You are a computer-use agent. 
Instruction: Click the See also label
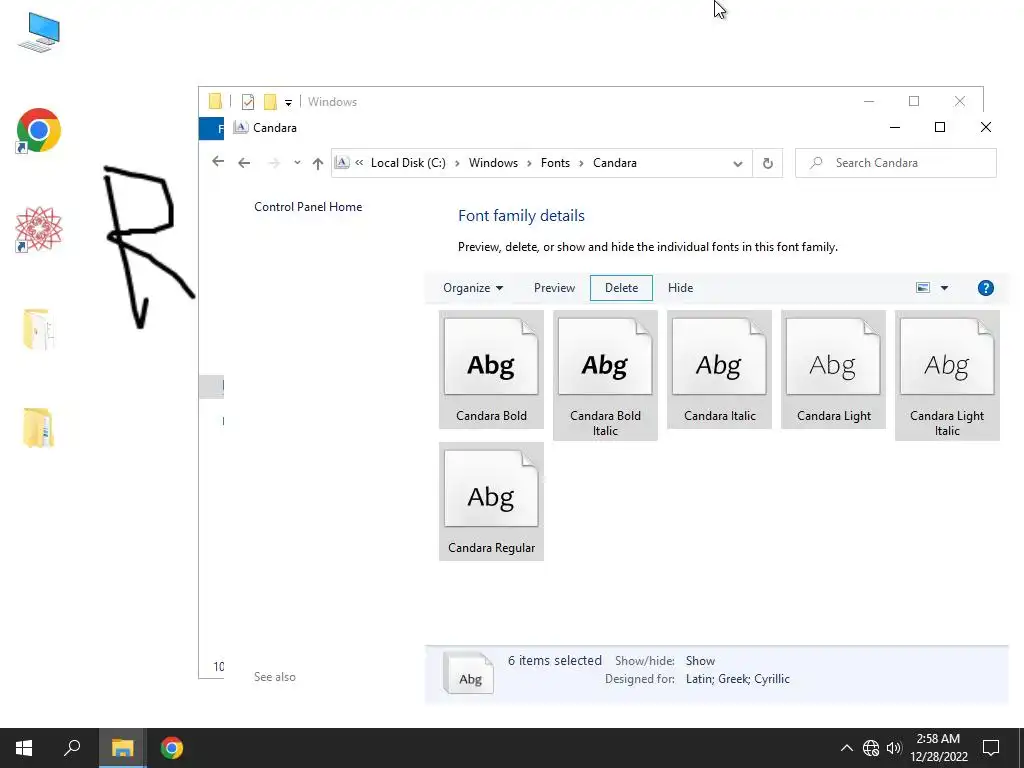[x=274, y=677]
